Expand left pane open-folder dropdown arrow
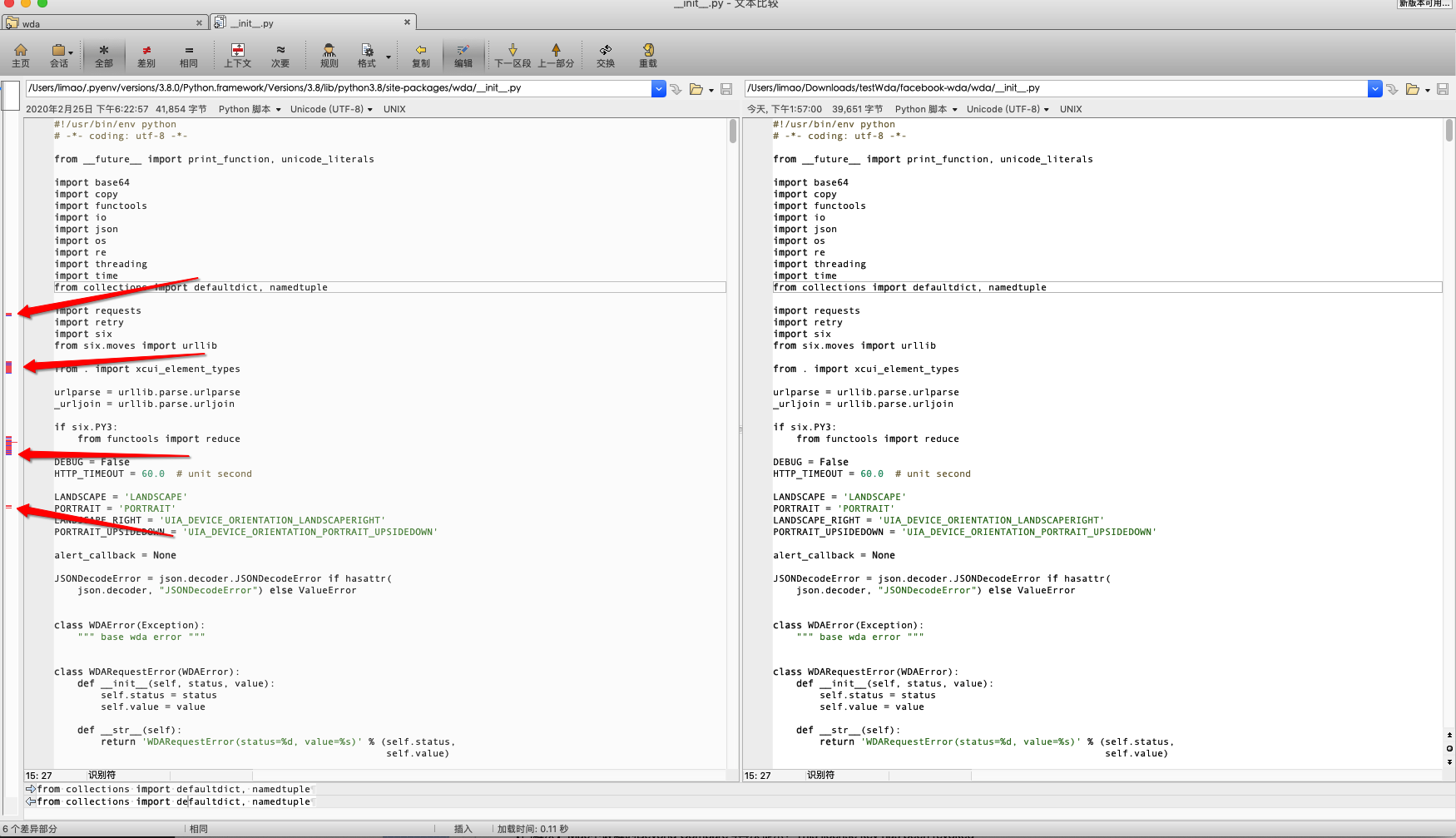1456x838 pixels. (x=711, y=90)
